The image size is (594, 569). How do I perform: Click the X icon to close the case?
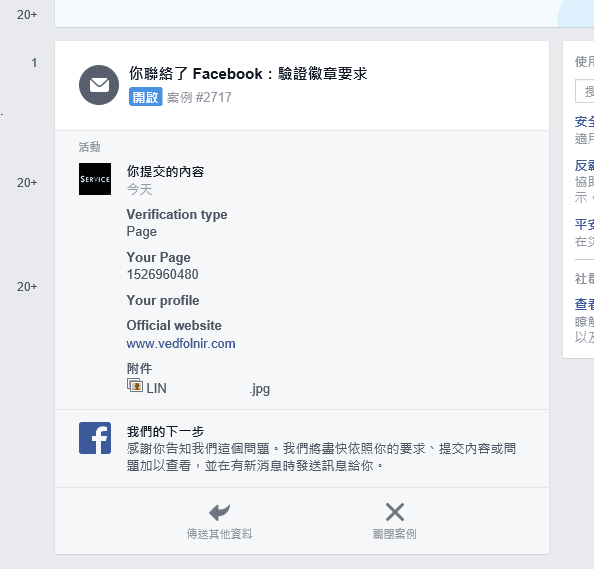pyautogui.click(x=395, y=512)
